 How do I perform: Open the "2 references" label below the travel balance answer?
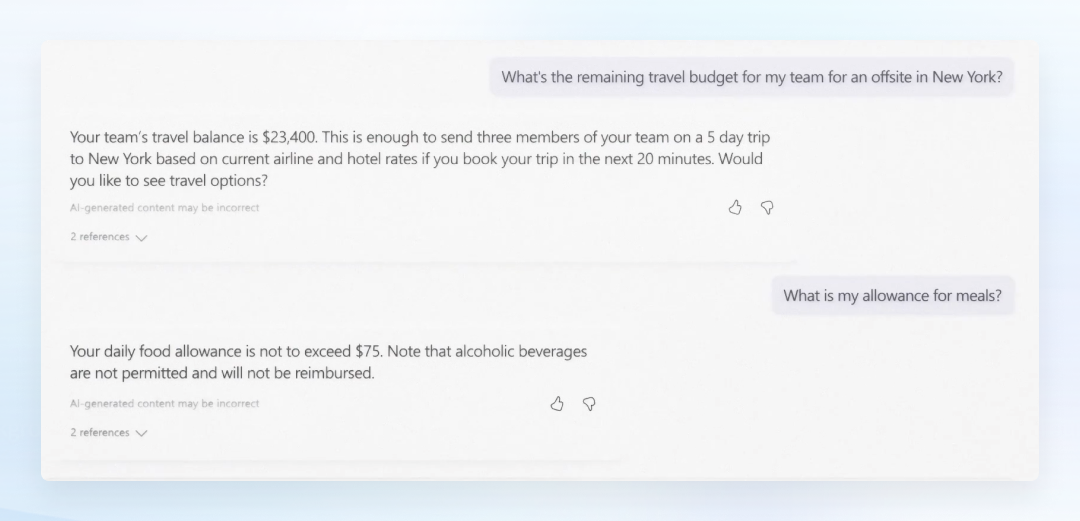pos(100,236)
